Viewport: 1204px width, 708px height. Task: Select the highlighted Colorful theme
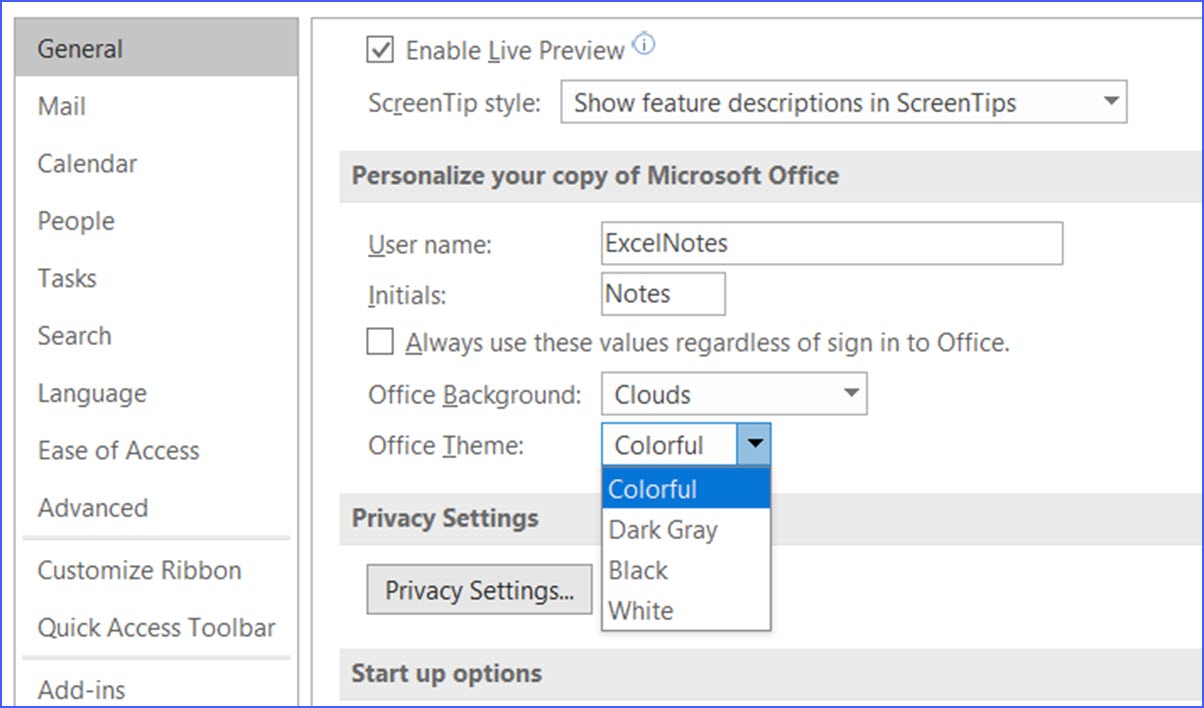tap(652, 489)
